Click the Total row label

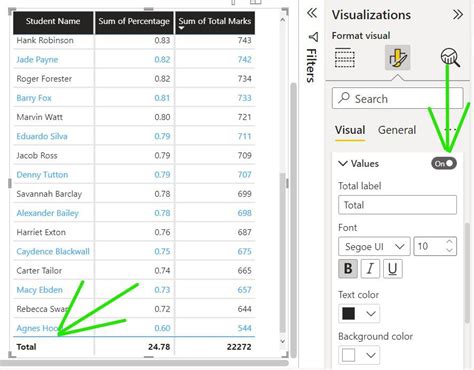click(x=26, y=347)
